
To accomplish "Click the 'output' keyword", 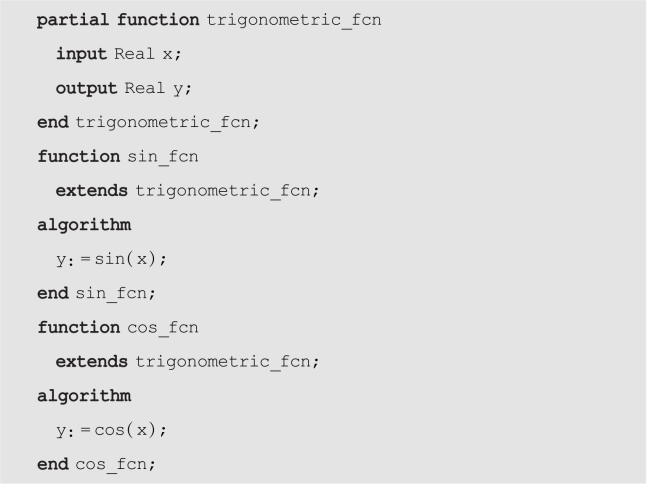I will (86, 88).
